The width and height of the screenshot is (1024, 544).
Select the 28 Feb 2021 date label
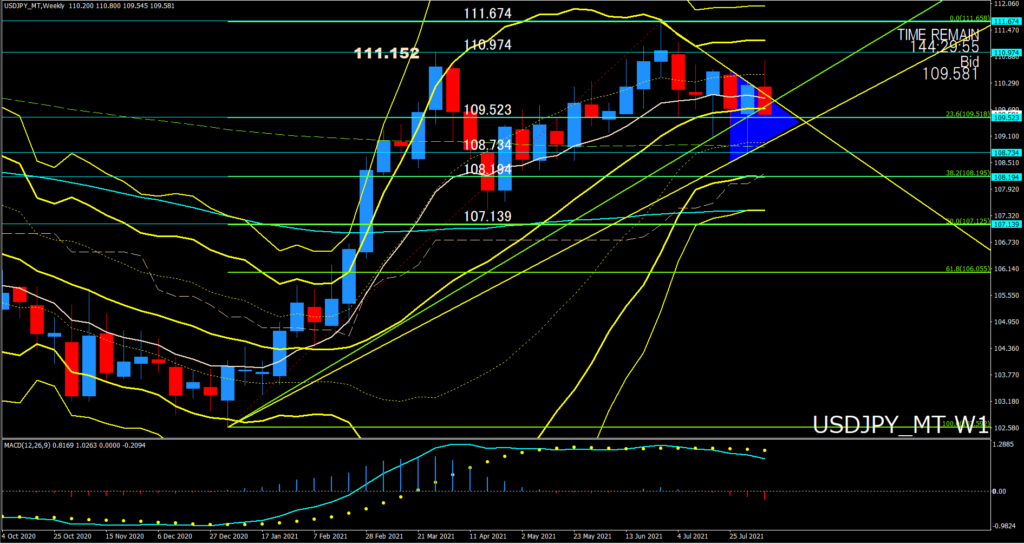[x=383, y=536]
